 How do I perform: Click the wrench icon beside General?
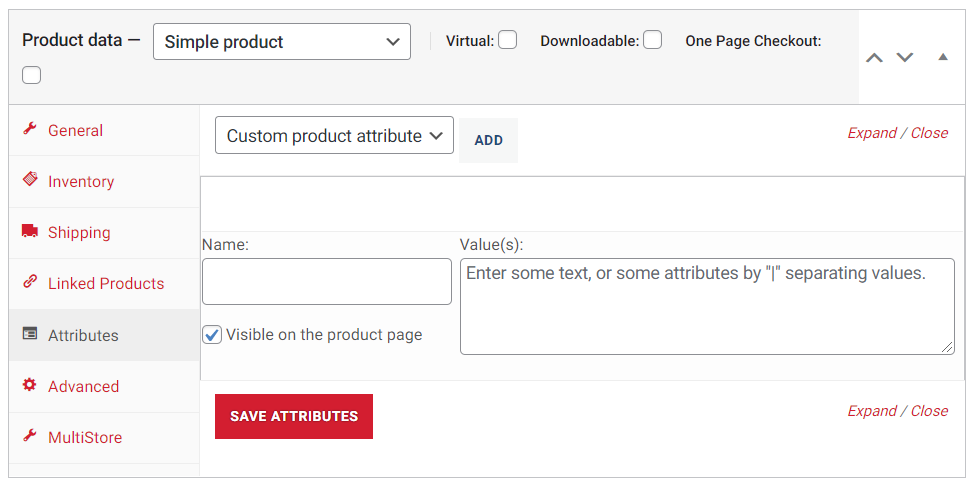coord(30,129)
